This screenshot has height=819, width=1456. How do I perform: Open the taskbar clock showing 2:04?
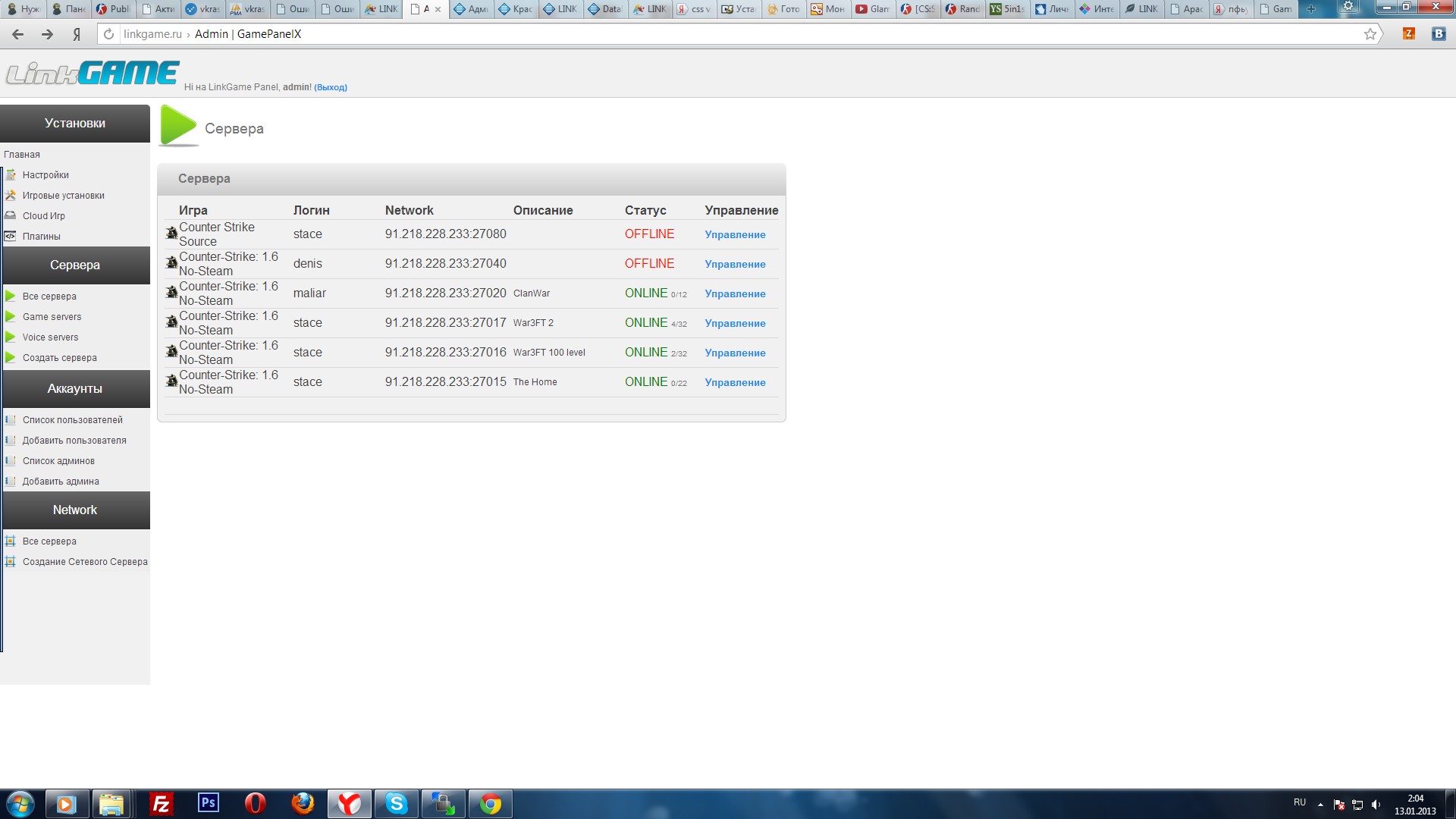coord(1415,805)
